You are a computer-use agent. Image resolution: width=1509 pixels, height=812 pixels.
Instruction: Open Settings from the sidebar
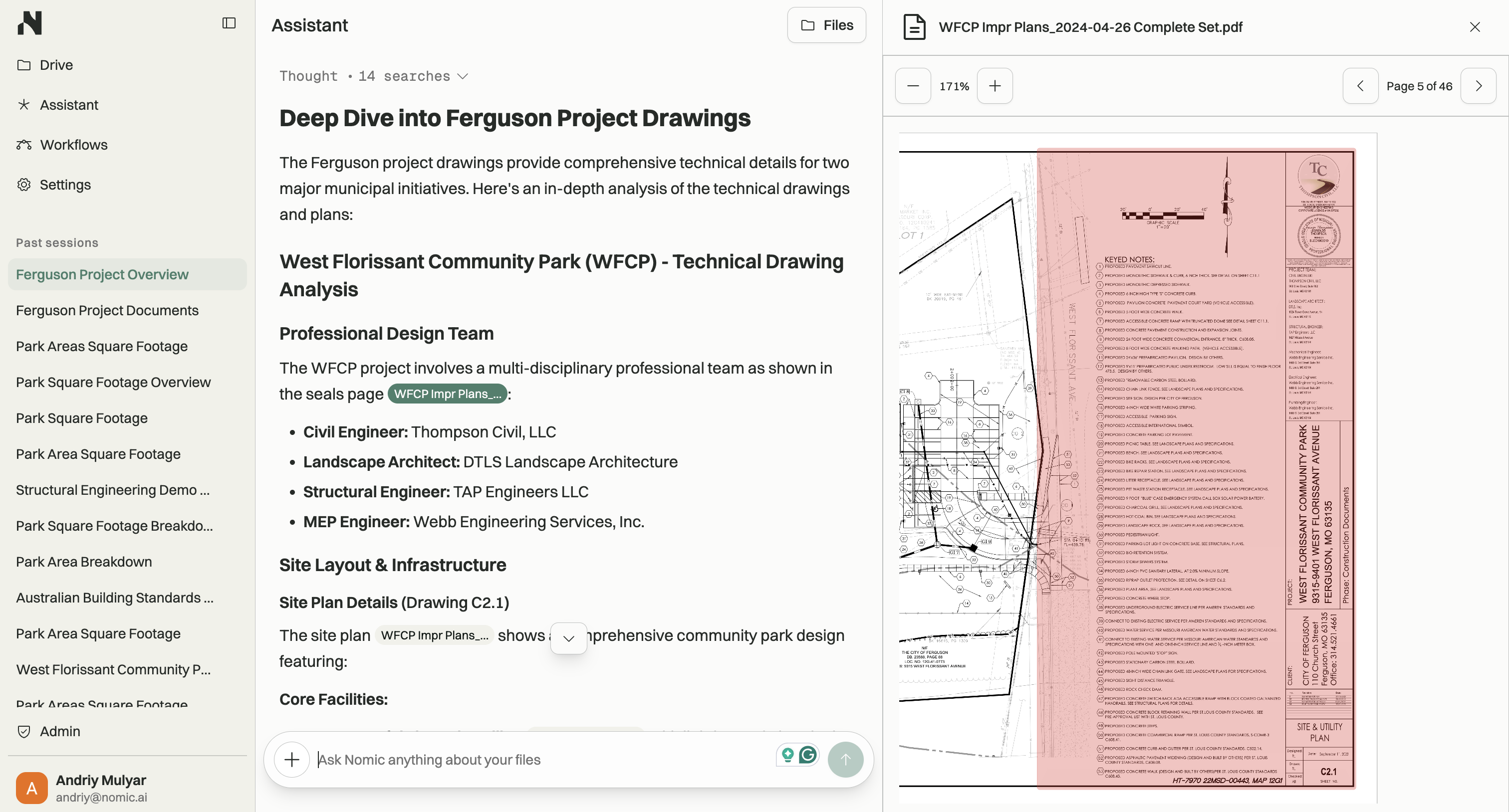point(65,185)
